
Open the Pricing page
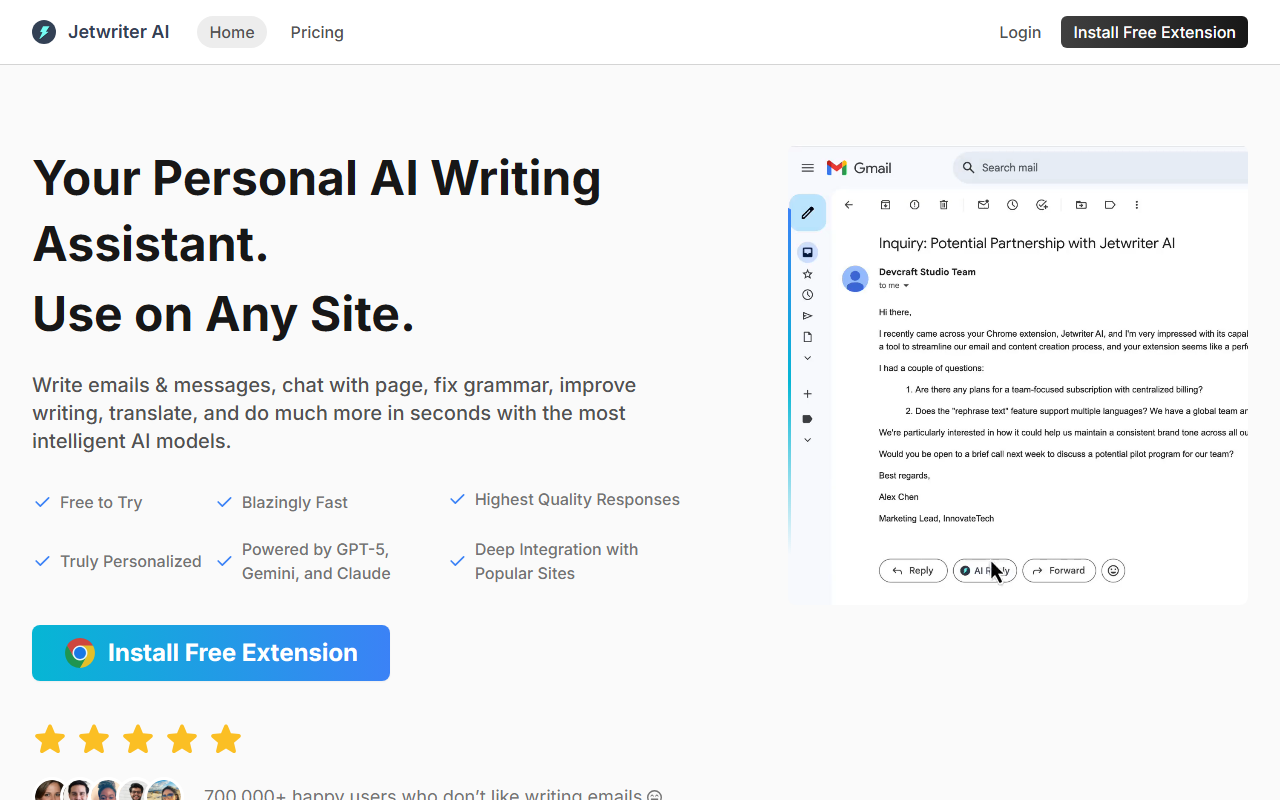click(x=317, y=32)
